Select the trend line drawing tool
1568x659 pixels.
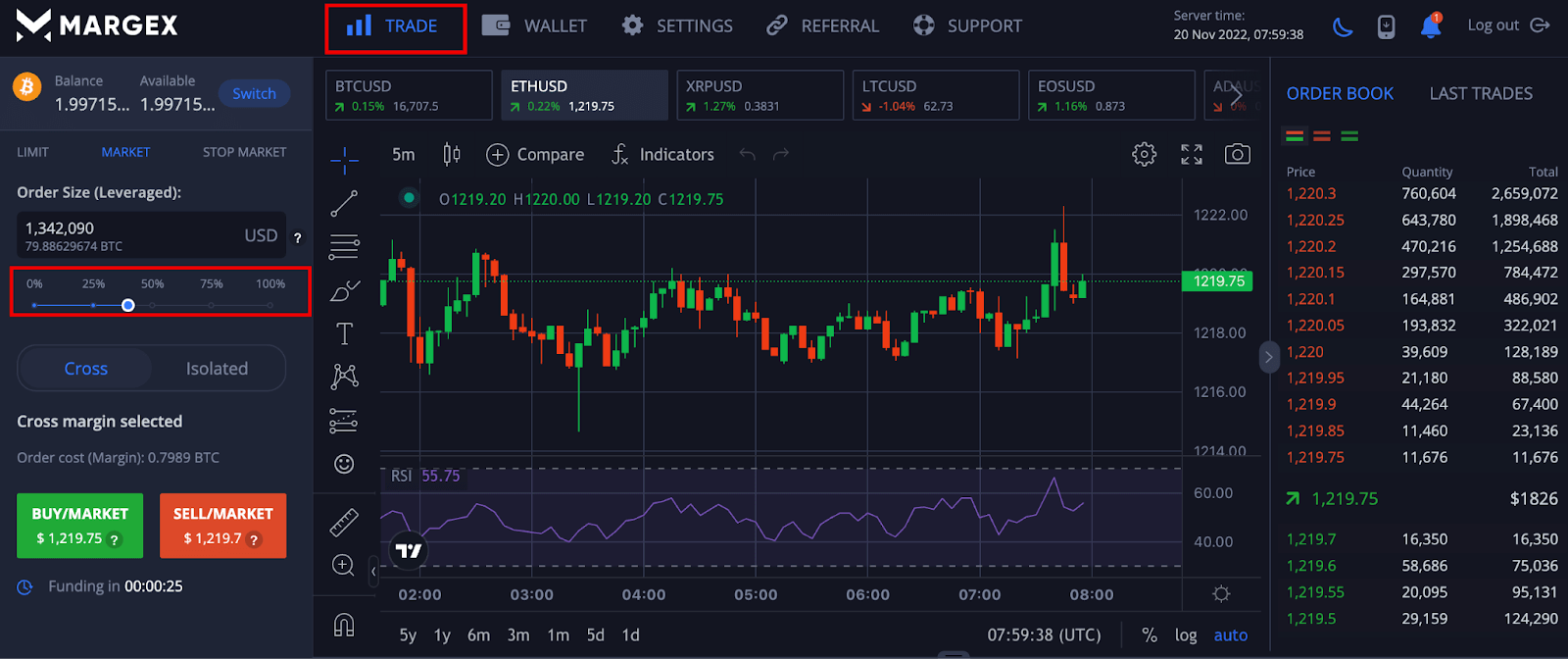tap(344, 203)
